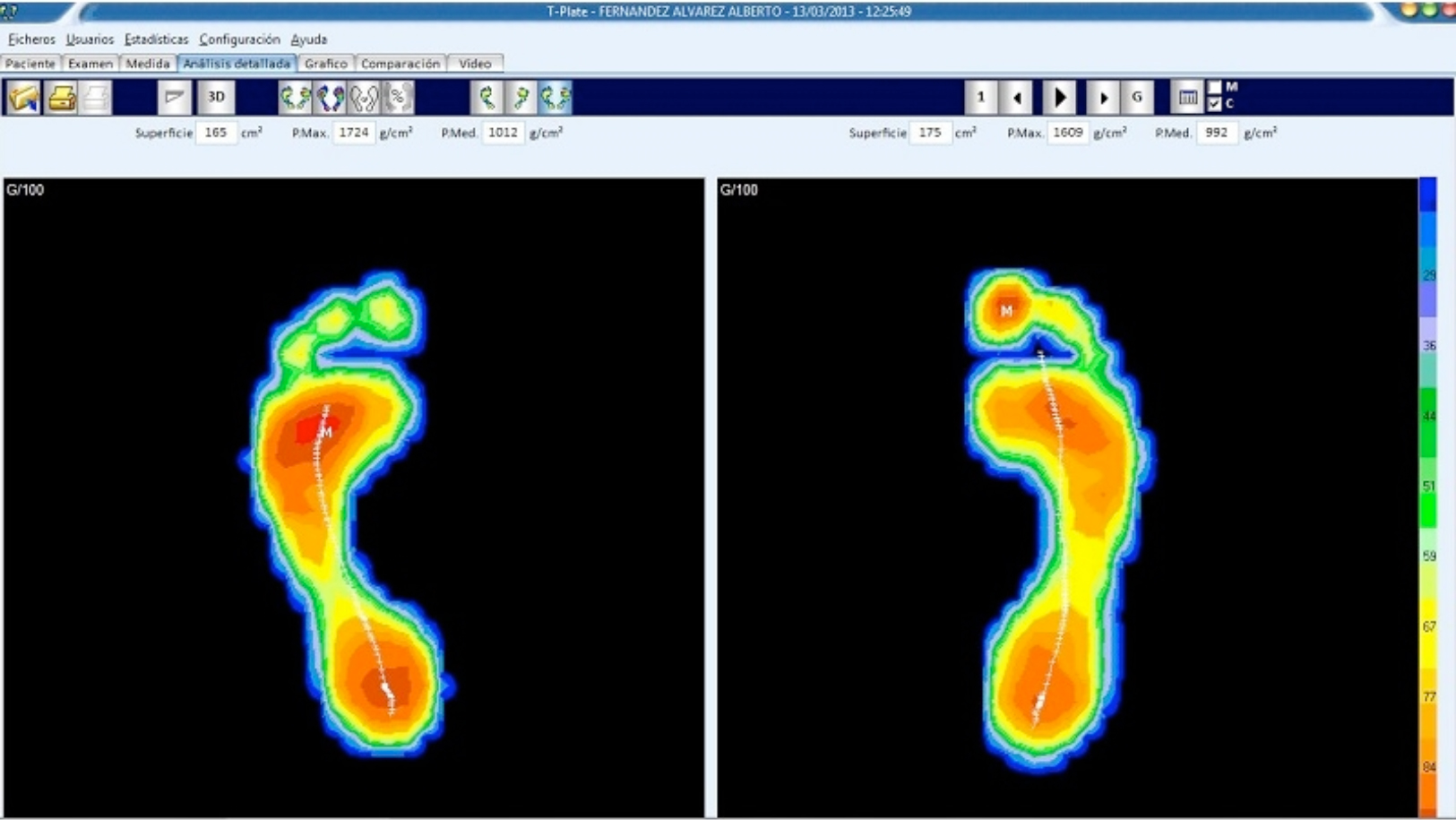Uncheck the C checkbox
Viewport: 1456px width, 820px height.
pyautogui.click(x=1214, y=104)
